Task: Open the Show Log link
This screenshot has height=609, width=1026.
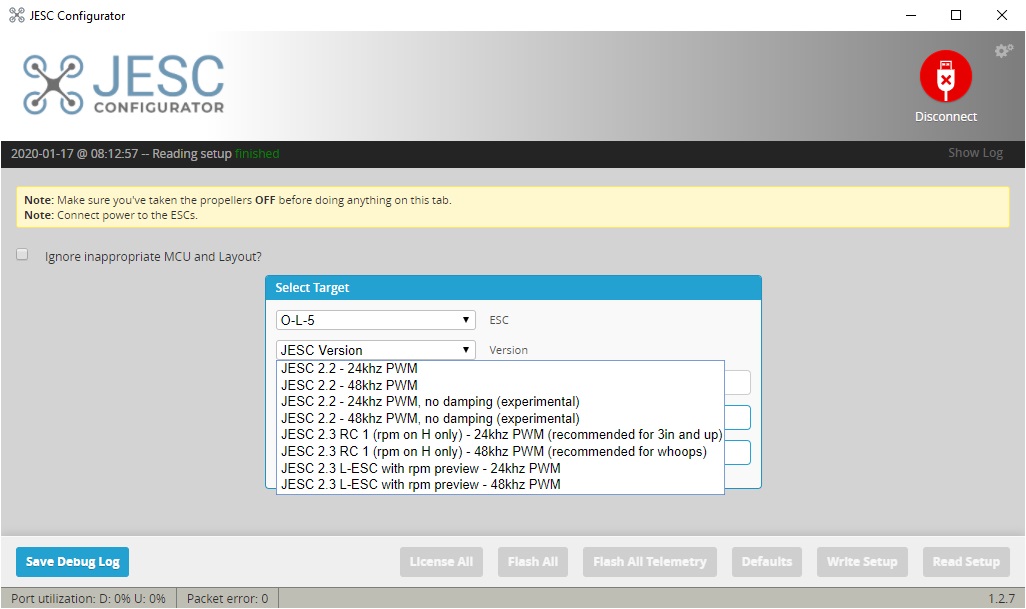Action: pos(976,153)
